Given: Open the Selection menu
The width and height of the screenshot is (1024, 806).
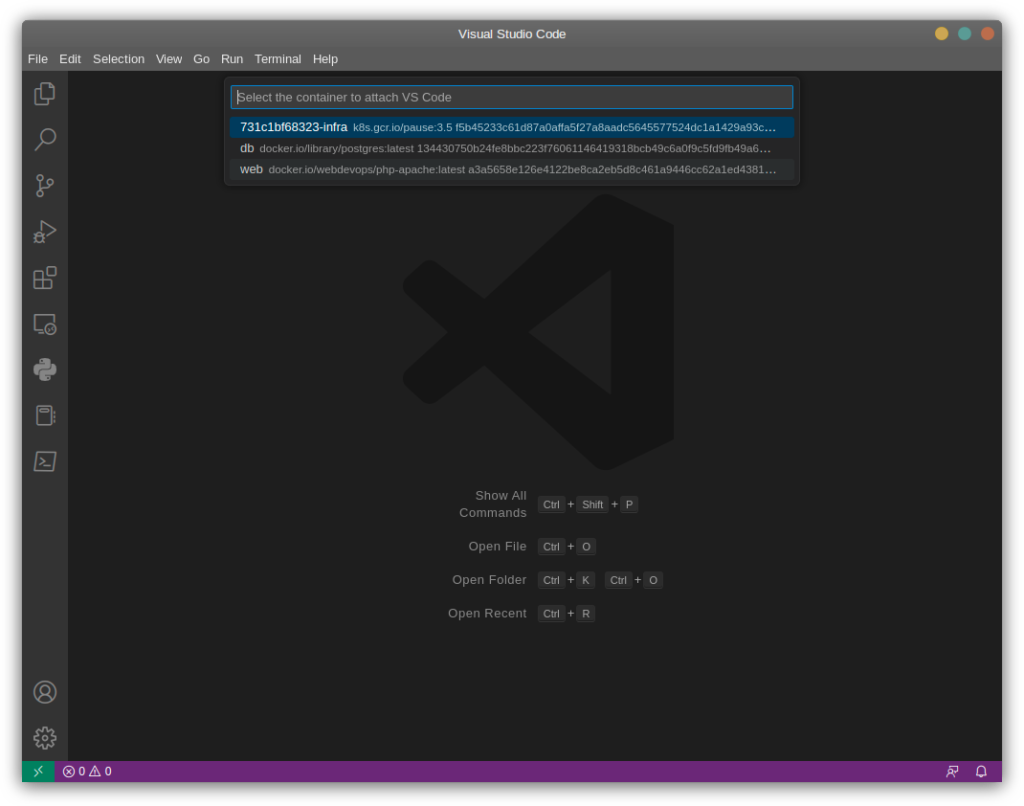Looking at the screenshot, I should pos(118,59).
